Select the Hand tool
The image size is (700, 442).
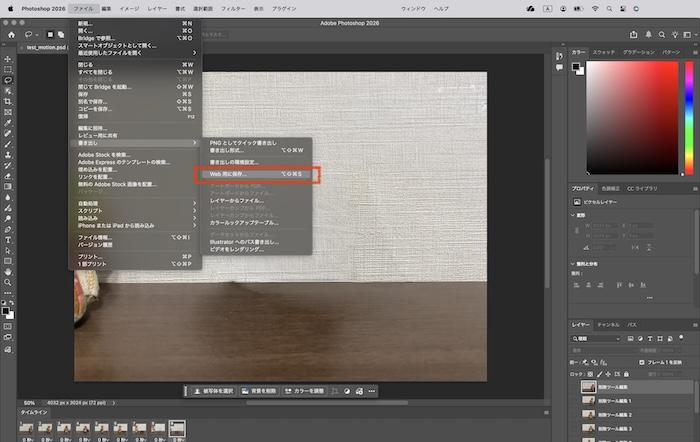click(x=8, y=272)
